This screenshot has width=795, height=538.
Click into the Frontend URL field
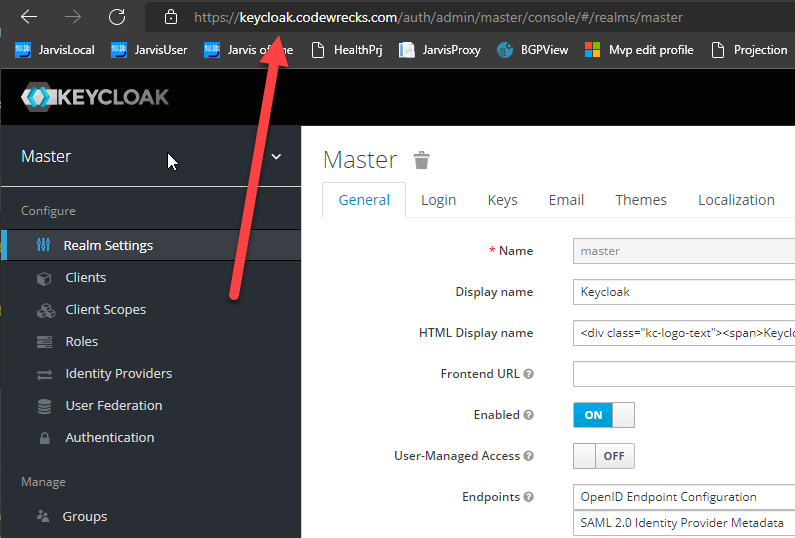click(x=684, y=374)
